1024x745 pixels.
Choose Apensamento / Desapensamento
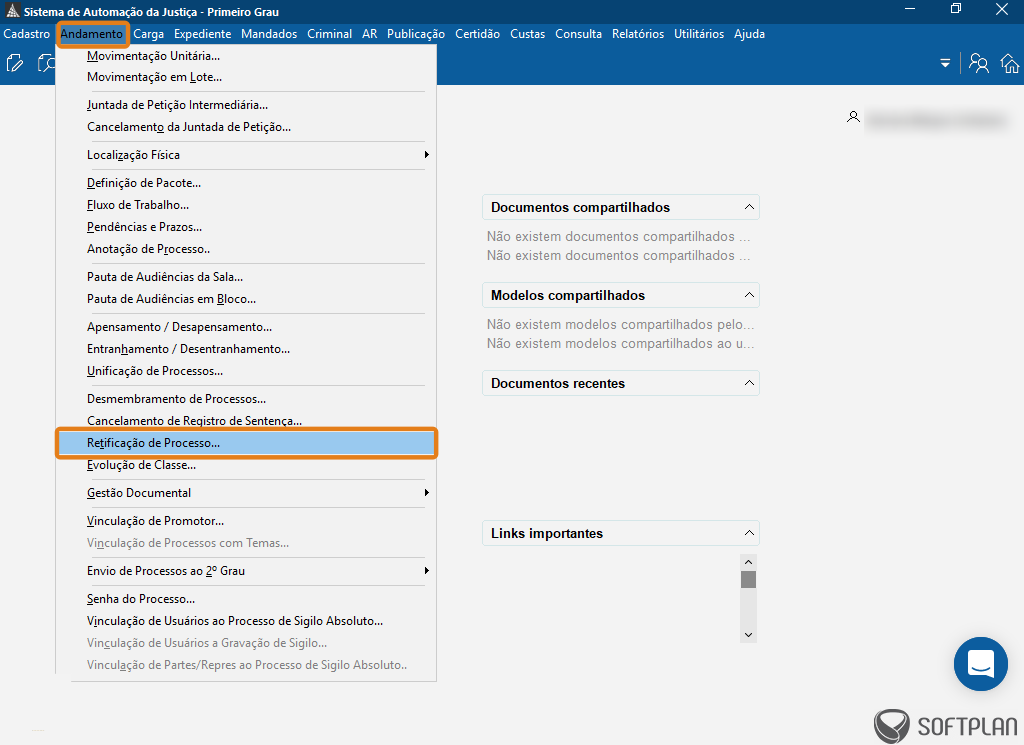click(247, 327)
